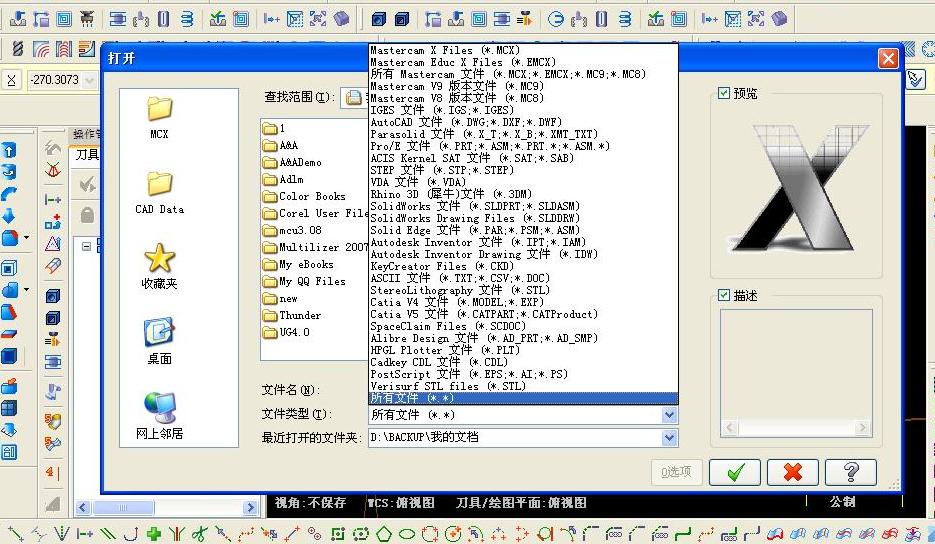Select the Loft solid icon with down arrow
This screenshot has height=544, width=935.
pos(9,216)
